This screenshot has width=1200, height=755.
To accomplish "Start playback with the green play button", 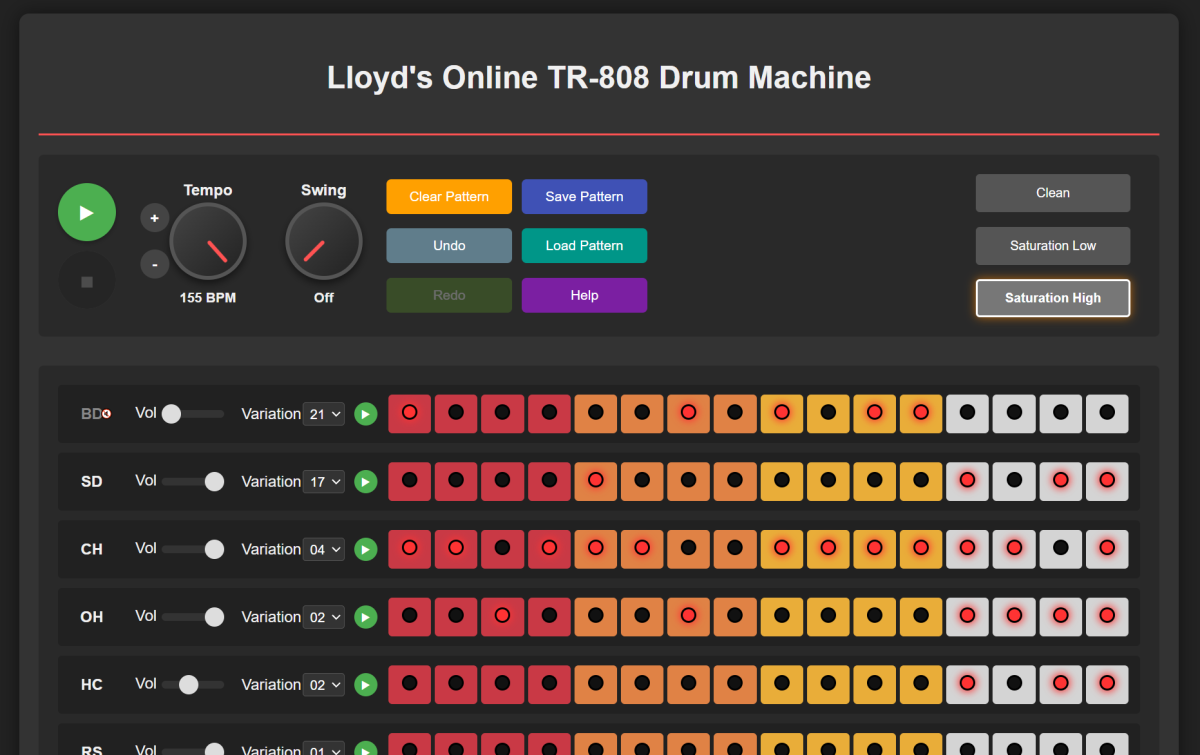I will coord(87,212).
